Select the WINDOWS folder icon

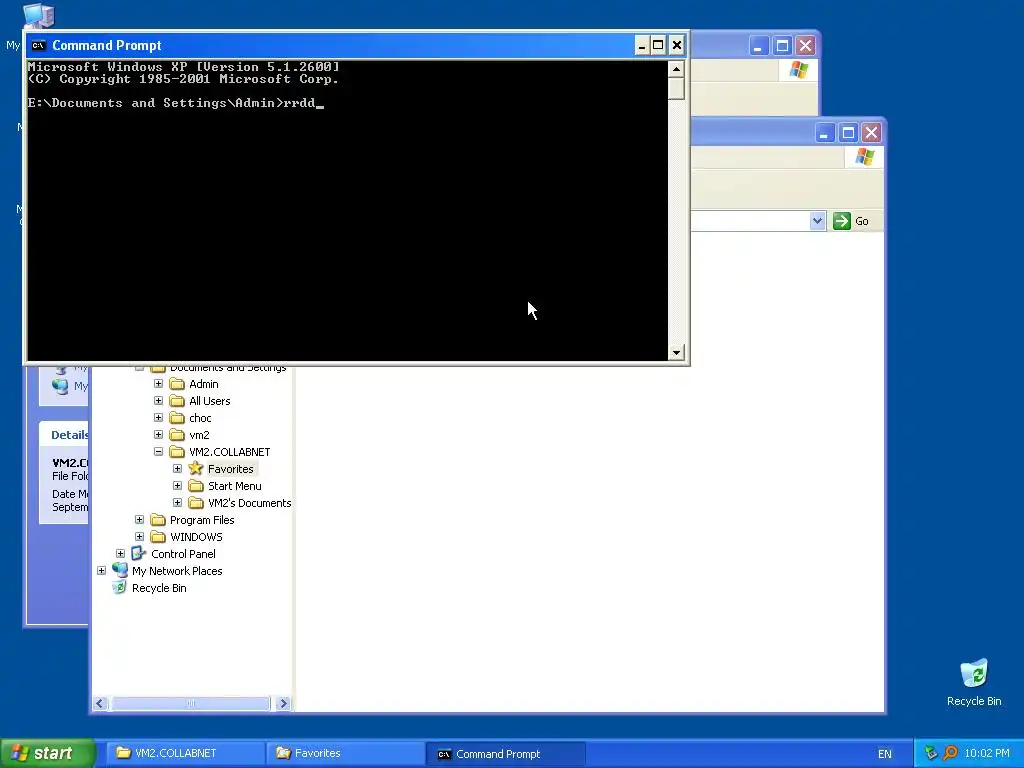[x=158, y=537]
